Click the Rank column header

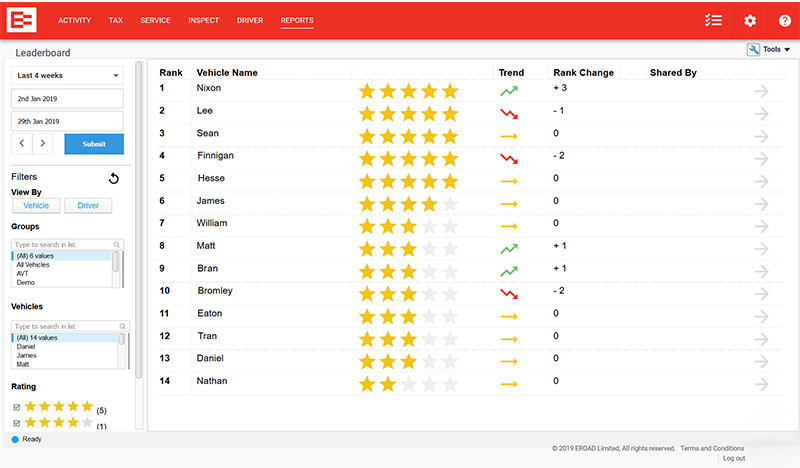coord(171,72)
